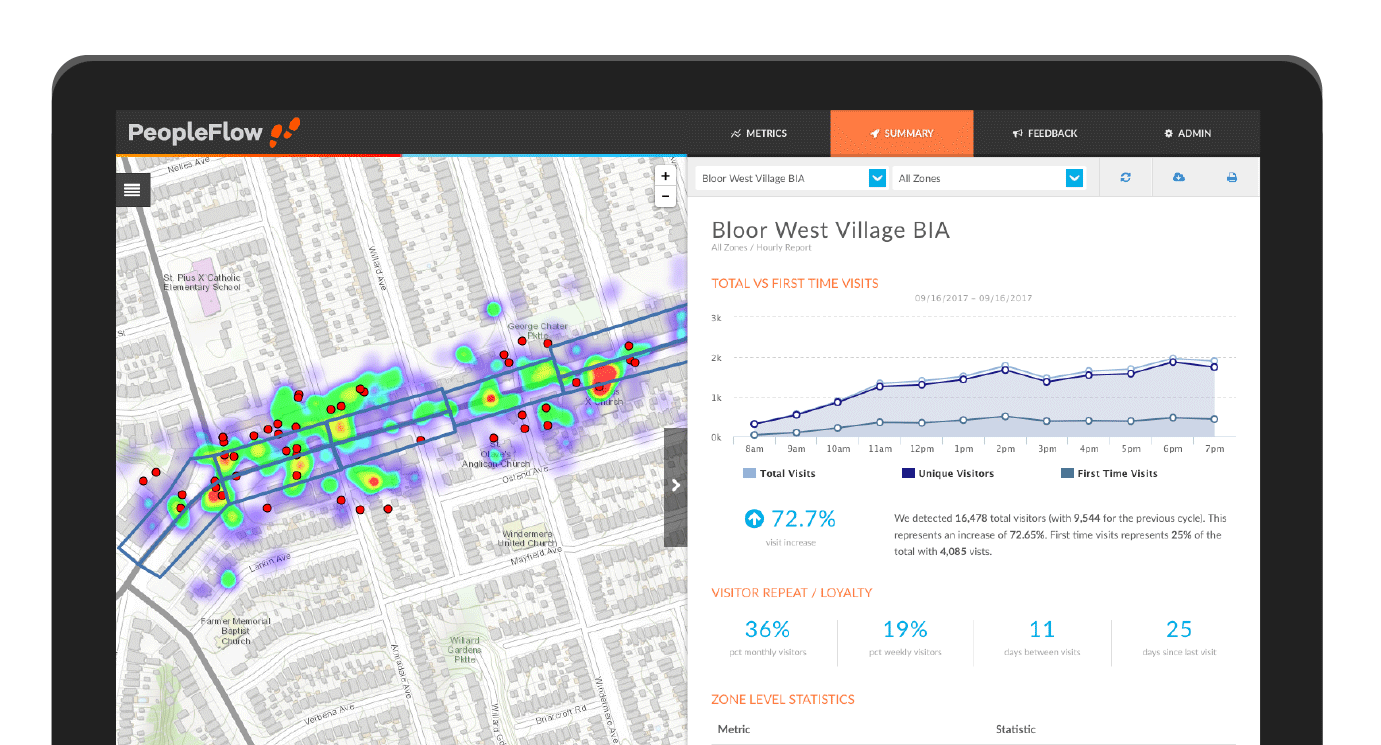Click the All Zones / Hourly Report subtitle

pyautogui.click(x=761, y=247)
